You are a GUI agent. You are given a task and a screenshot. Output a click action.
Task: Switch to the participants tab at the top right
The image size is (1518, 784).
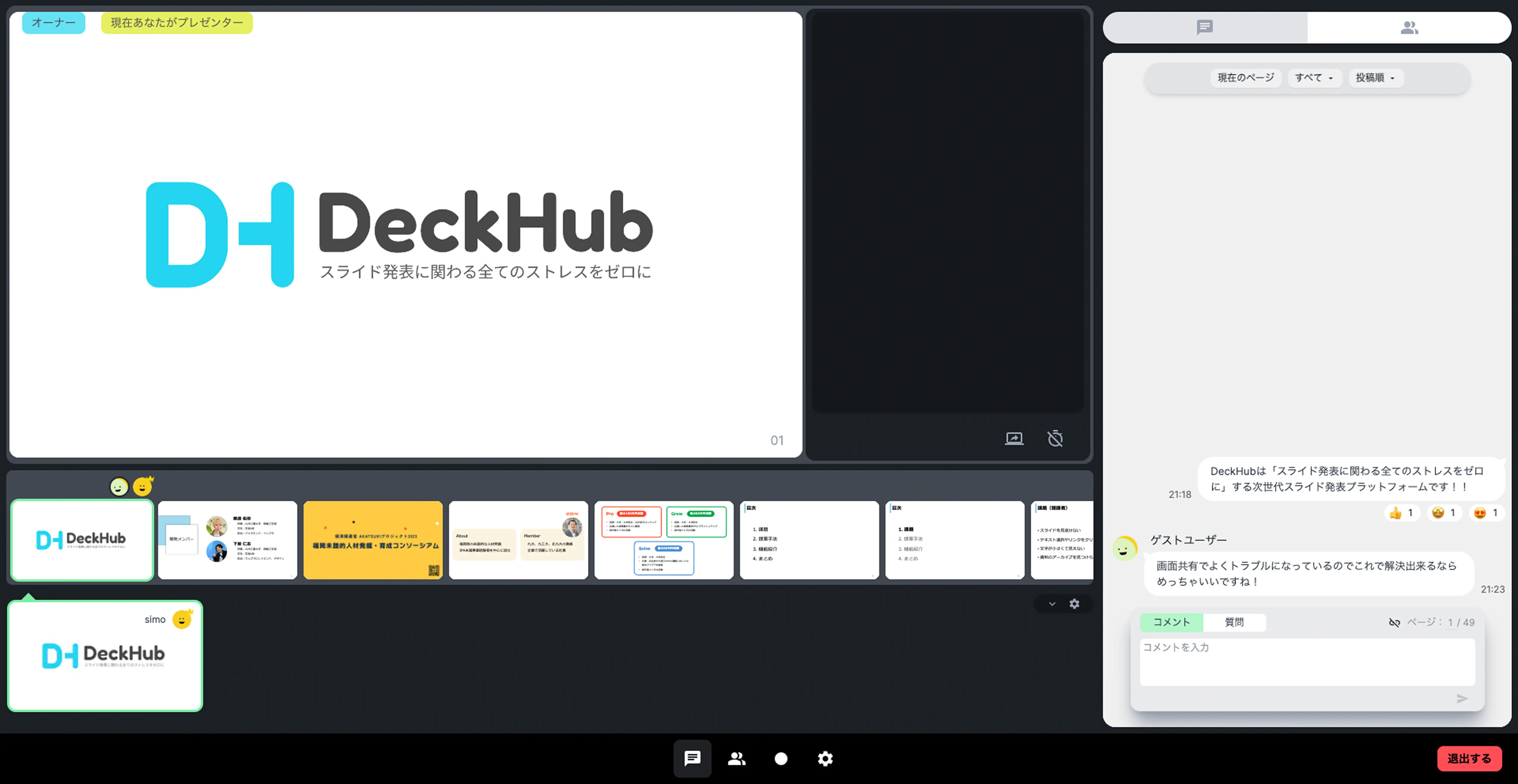tap(1409, 27)
